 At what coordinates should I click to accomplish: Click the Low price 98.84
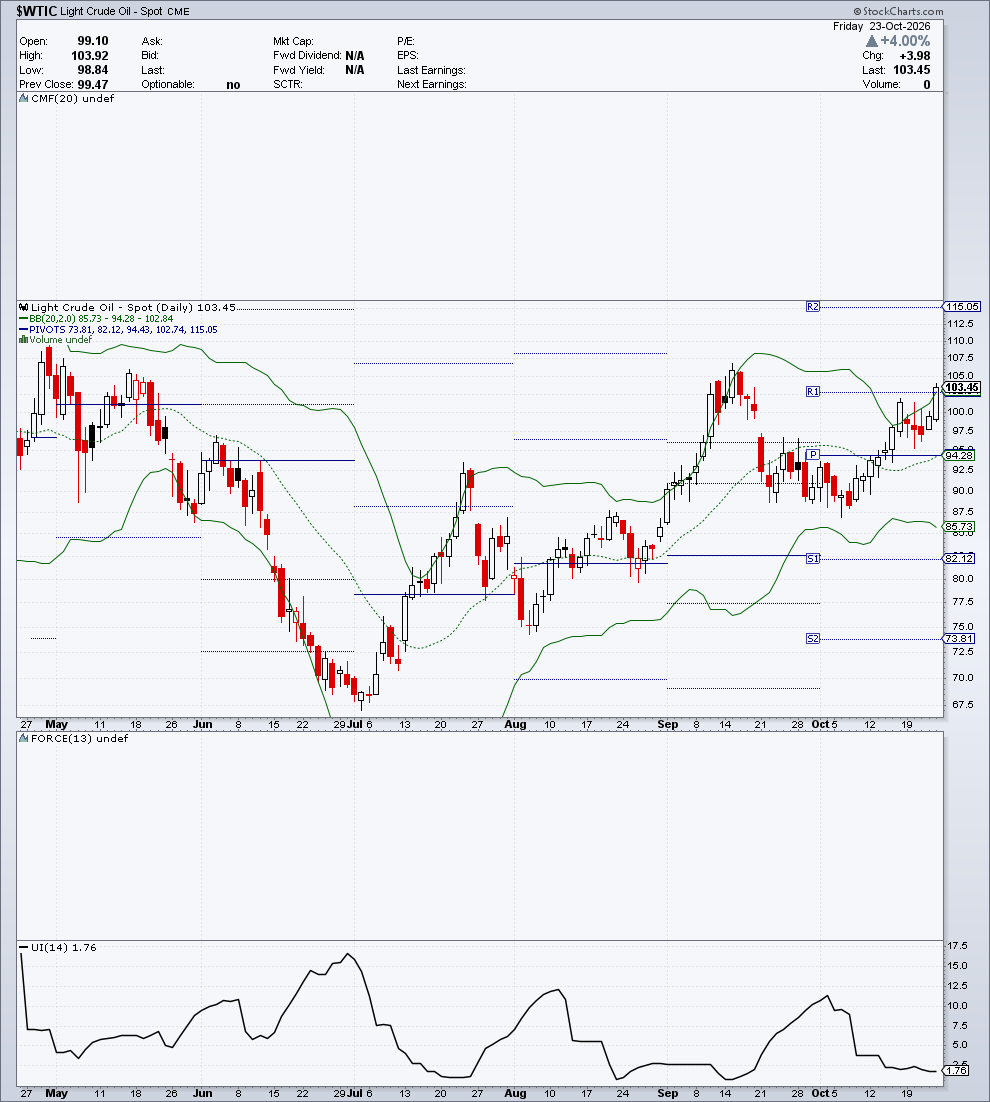[93, 70]
